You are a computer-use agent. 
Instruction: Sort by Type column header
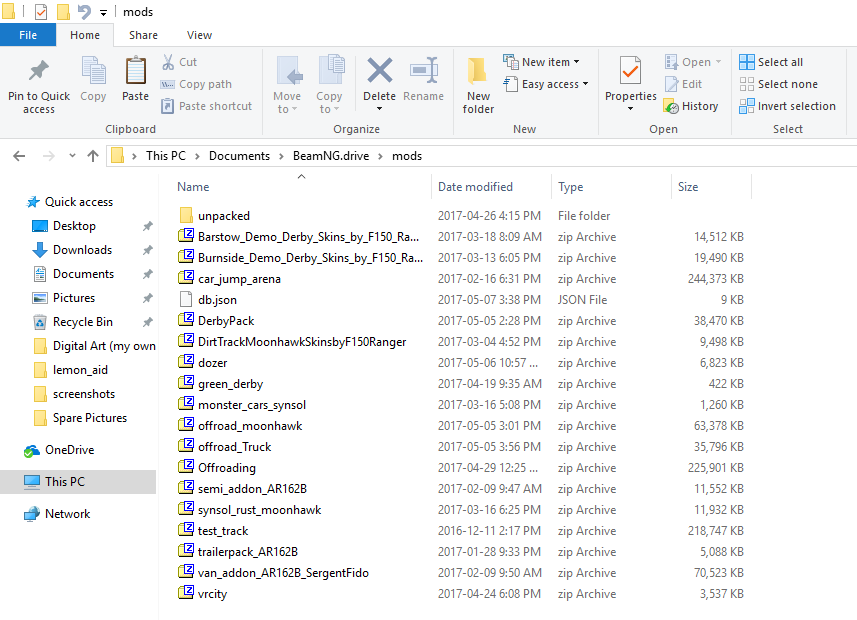click(x=570, y=187)
